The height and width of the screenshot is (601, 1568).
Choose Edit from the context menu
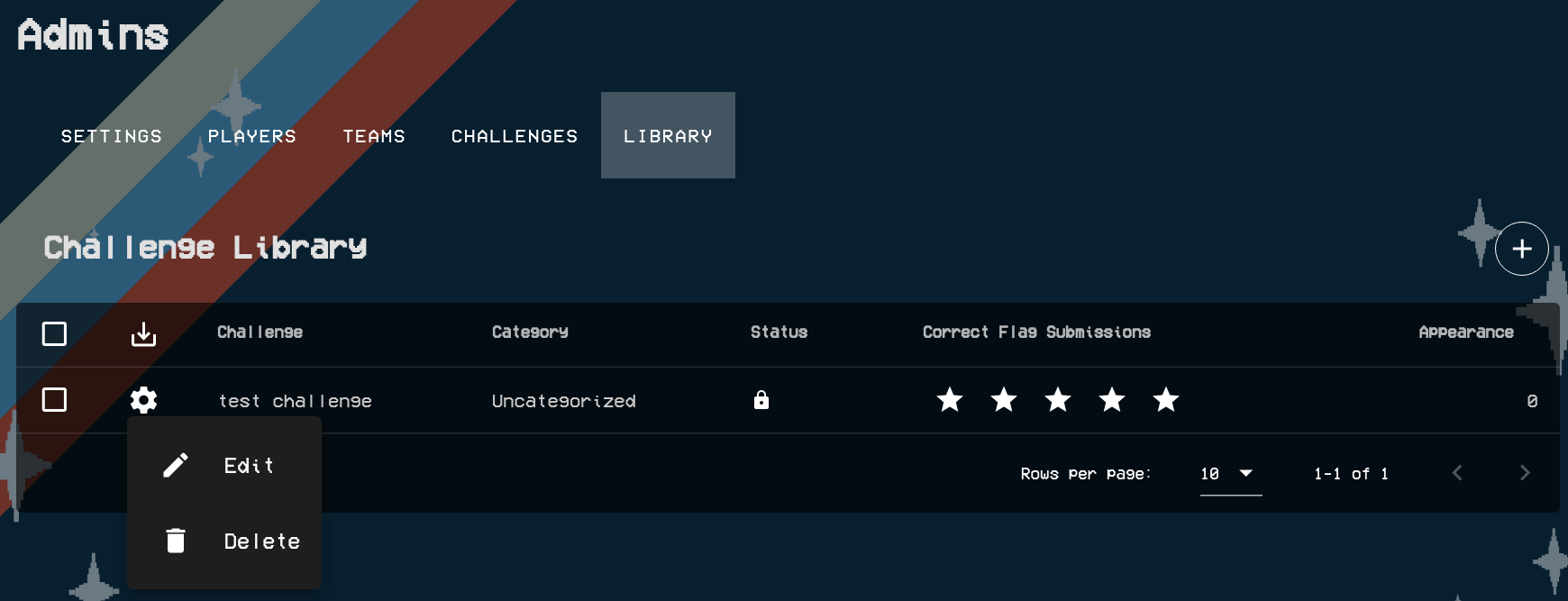224,465
